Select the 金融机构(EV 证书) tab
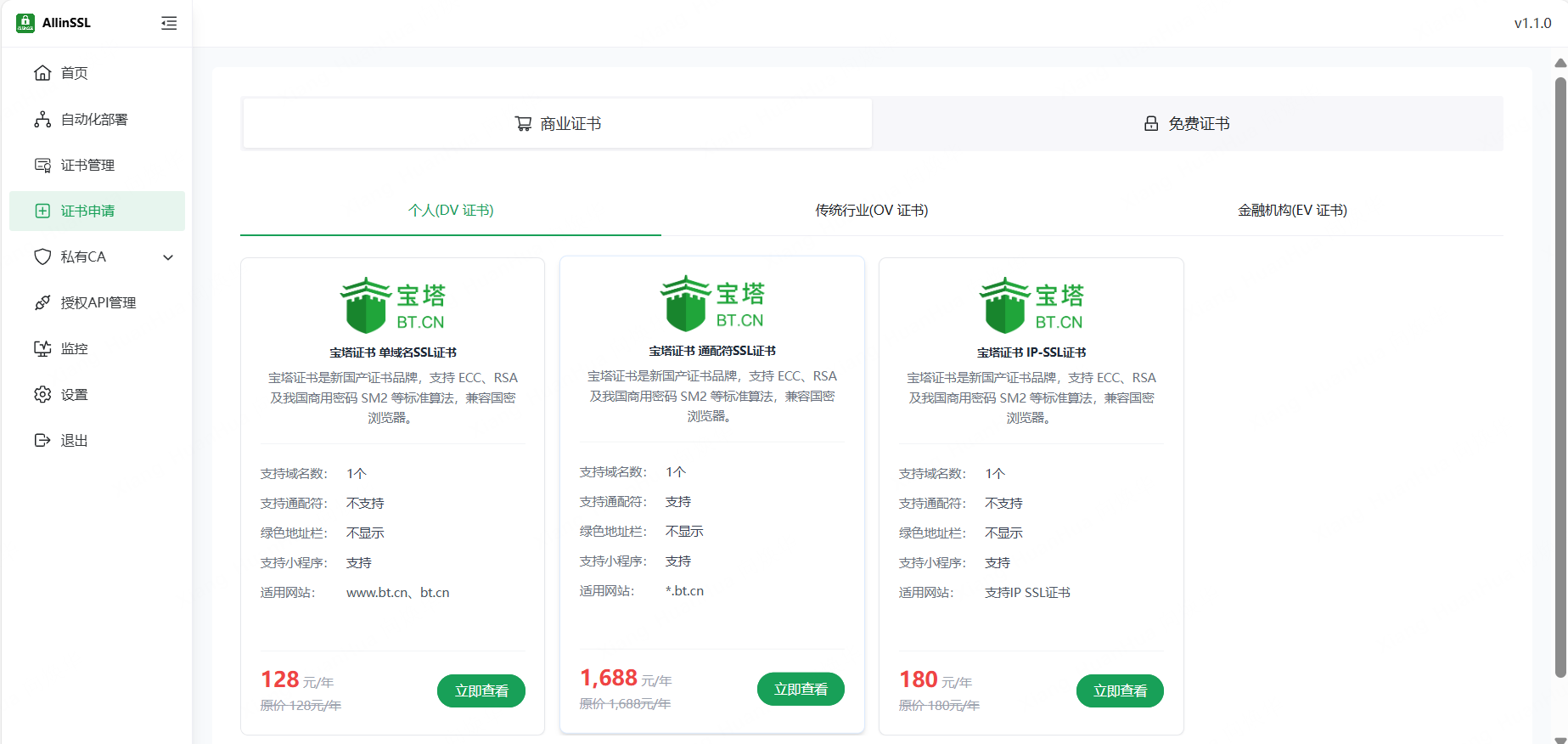The height and width of the screenshot is (744, 1568). pyautogui.click(x=1292, y=211)
